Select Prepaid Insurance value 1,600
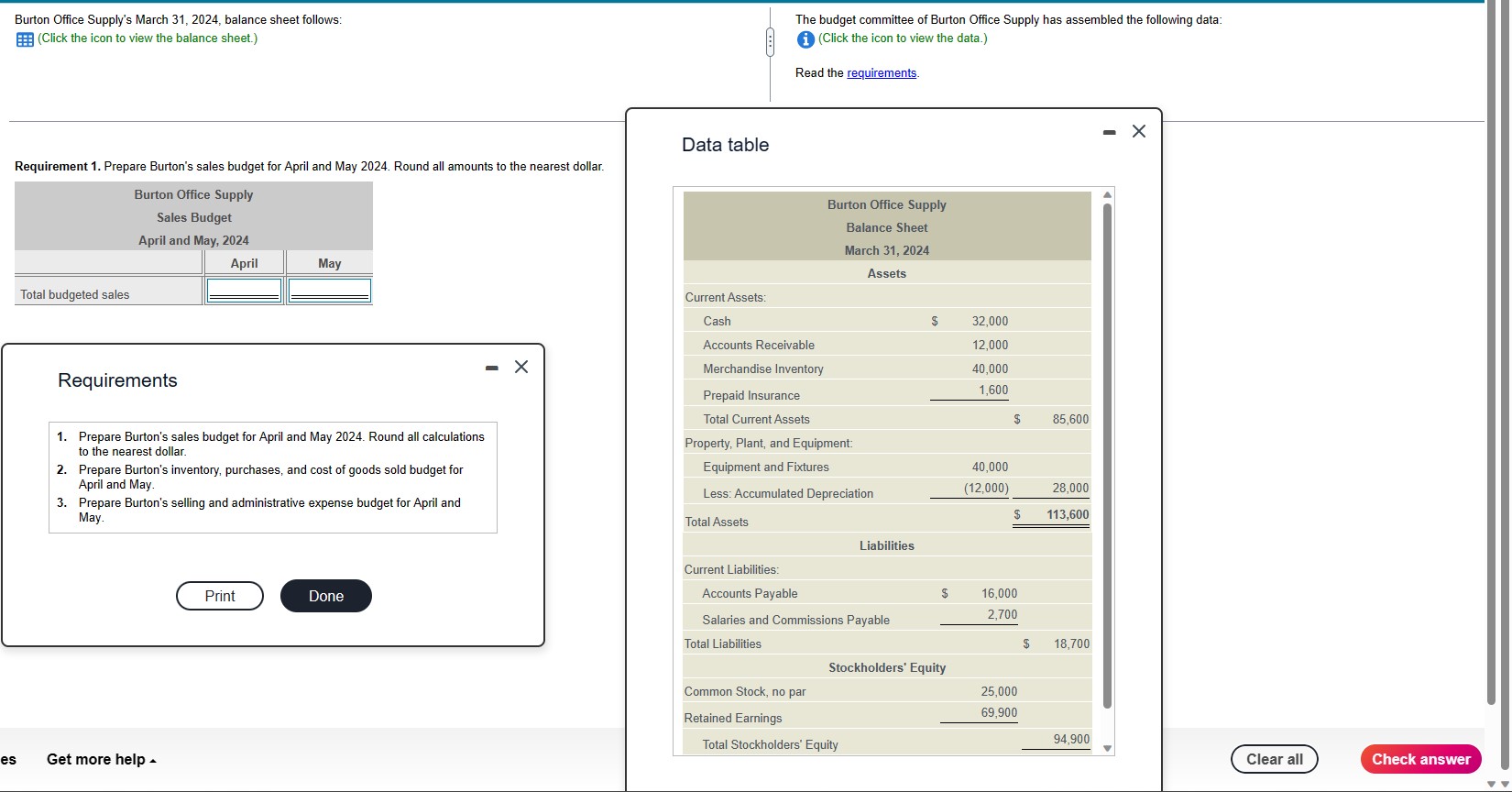The width and height of the screenshot is (1512, 792). (x=993, y=390)
